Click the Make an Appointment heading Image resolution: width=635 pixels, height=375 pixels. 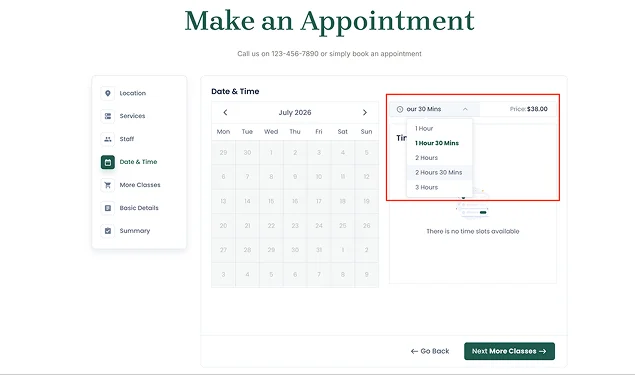[x=329, y=21]
